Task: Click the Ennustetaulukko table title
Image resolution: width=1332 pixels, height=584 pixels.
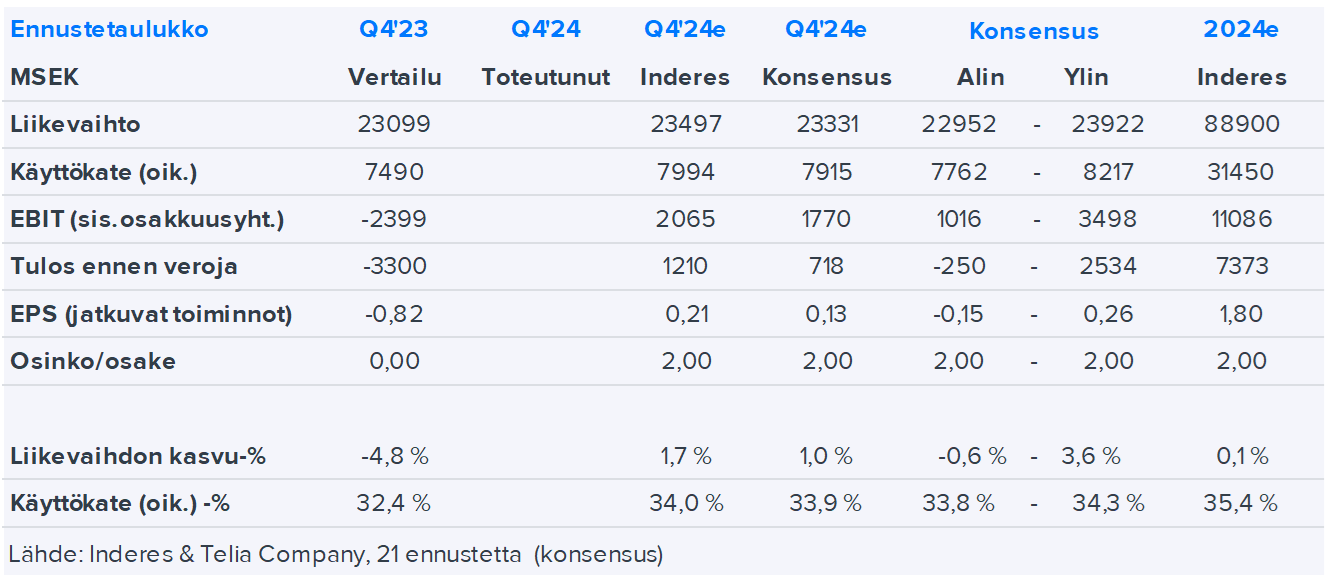Action: [109, 30]
